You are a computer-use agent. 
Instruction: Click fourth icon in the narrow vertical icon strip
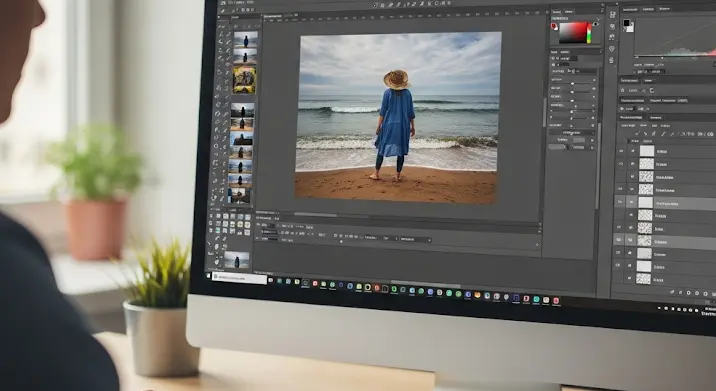[x=612, y=48]
